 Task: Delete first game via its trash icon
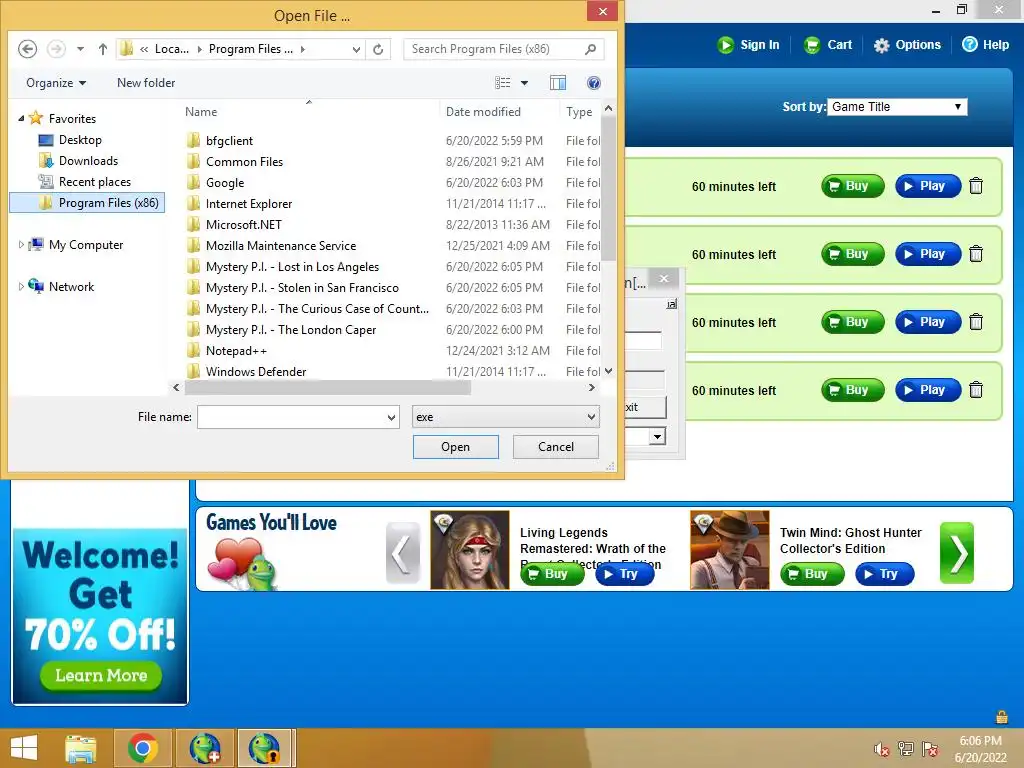click(x=976, y=186)
